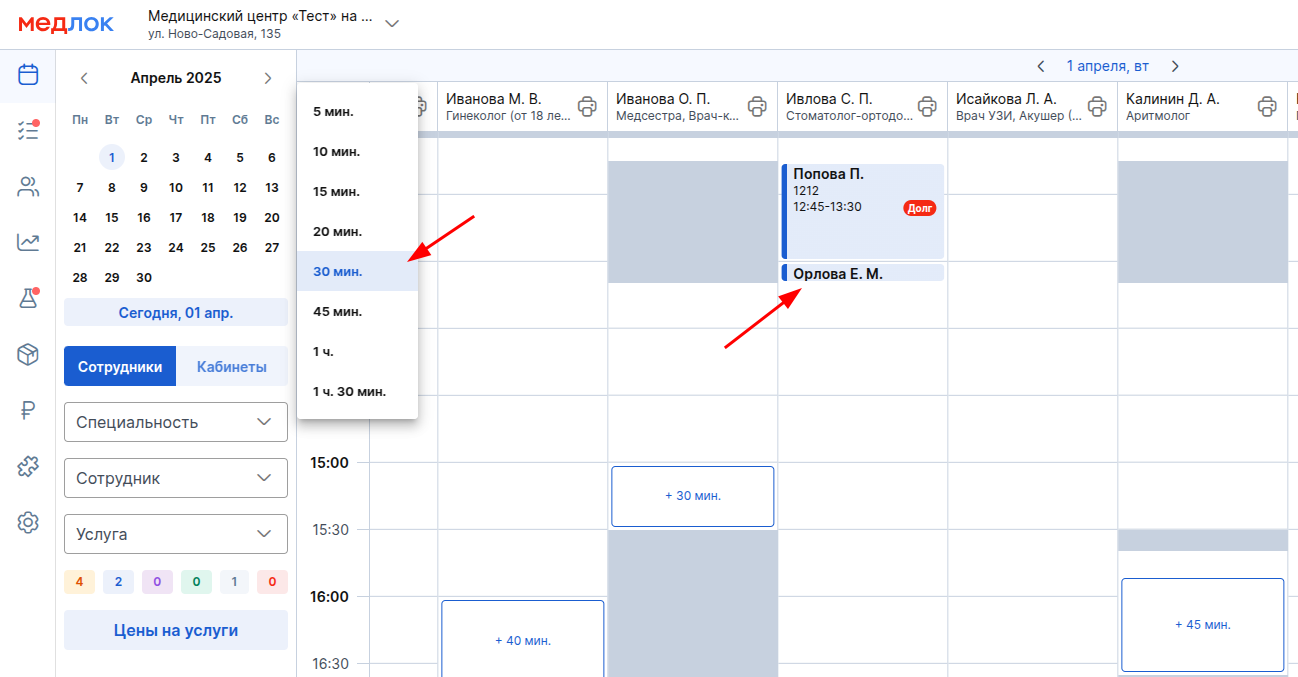This screenshot has width=1298, height=677.
Task: Filter by green status counter 0
Action: [x=196, y=581]
